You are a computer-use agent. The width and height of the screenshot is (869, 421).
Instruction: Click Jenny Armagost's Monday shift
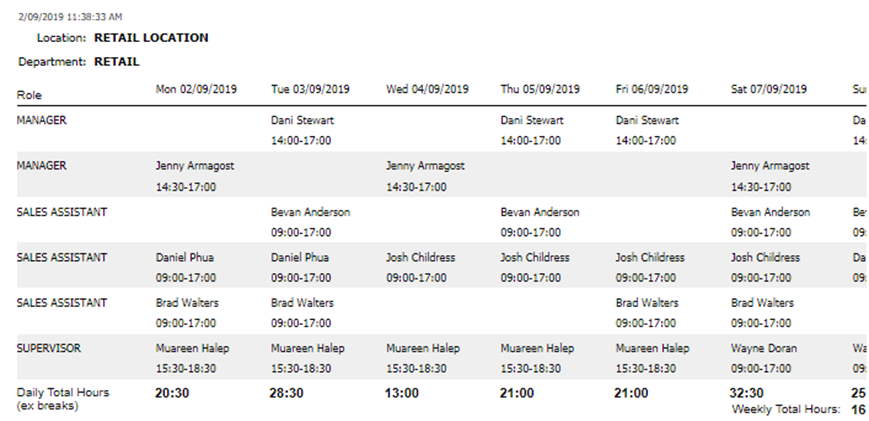pos(195,176)
